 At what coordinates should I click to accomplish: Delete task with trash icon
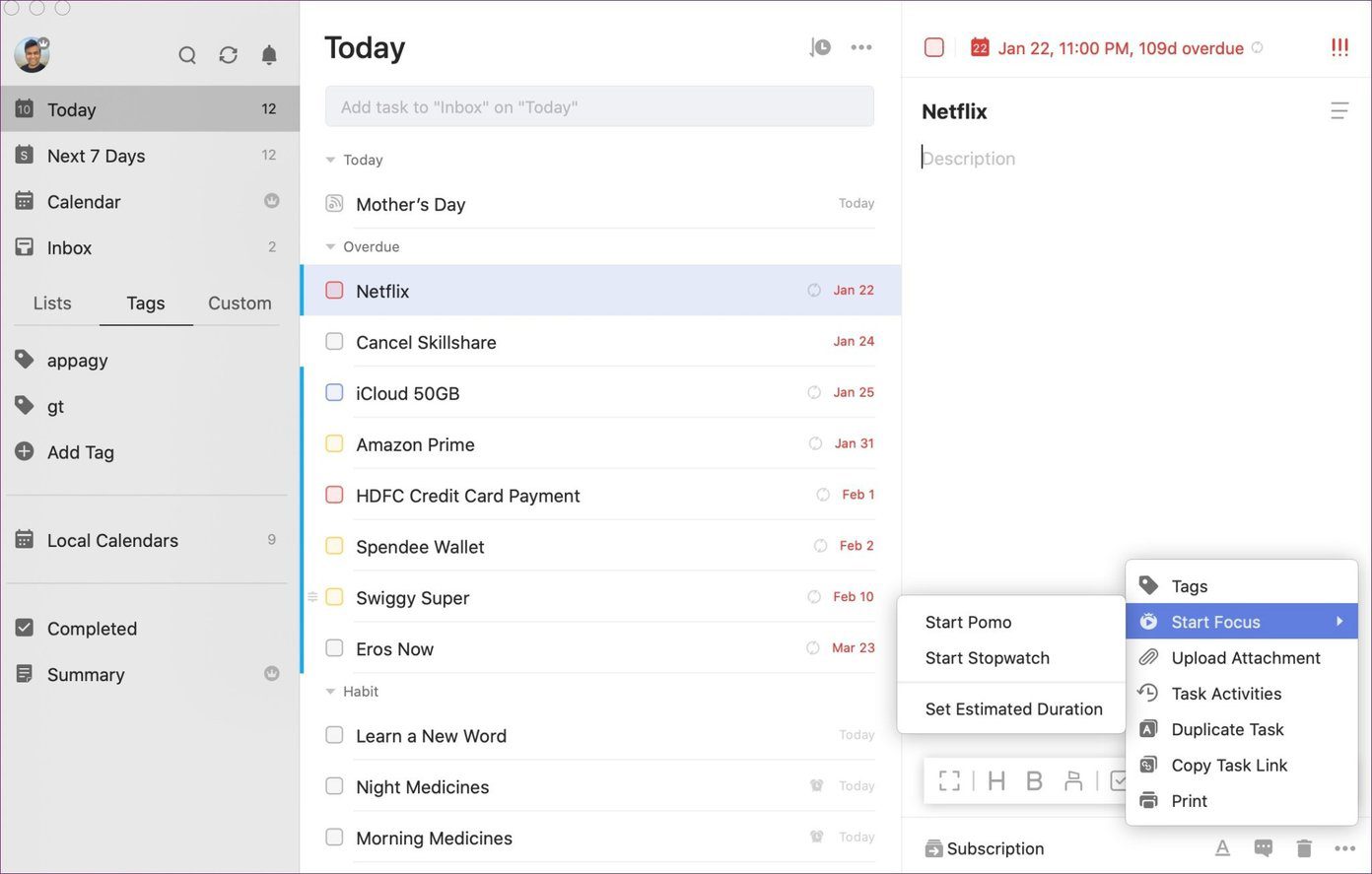pos(1304,848)
